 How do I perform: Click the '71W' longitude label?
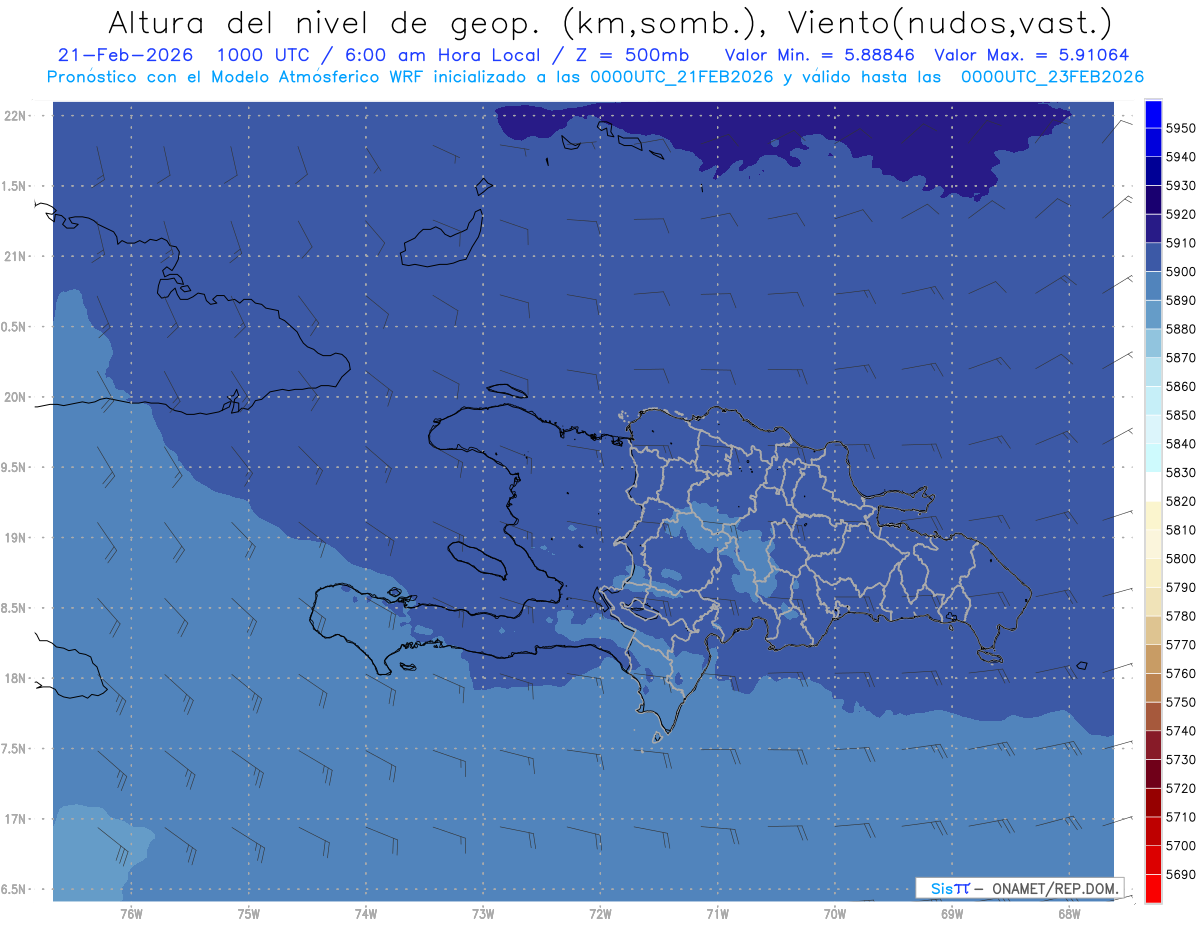coord(717,914)
